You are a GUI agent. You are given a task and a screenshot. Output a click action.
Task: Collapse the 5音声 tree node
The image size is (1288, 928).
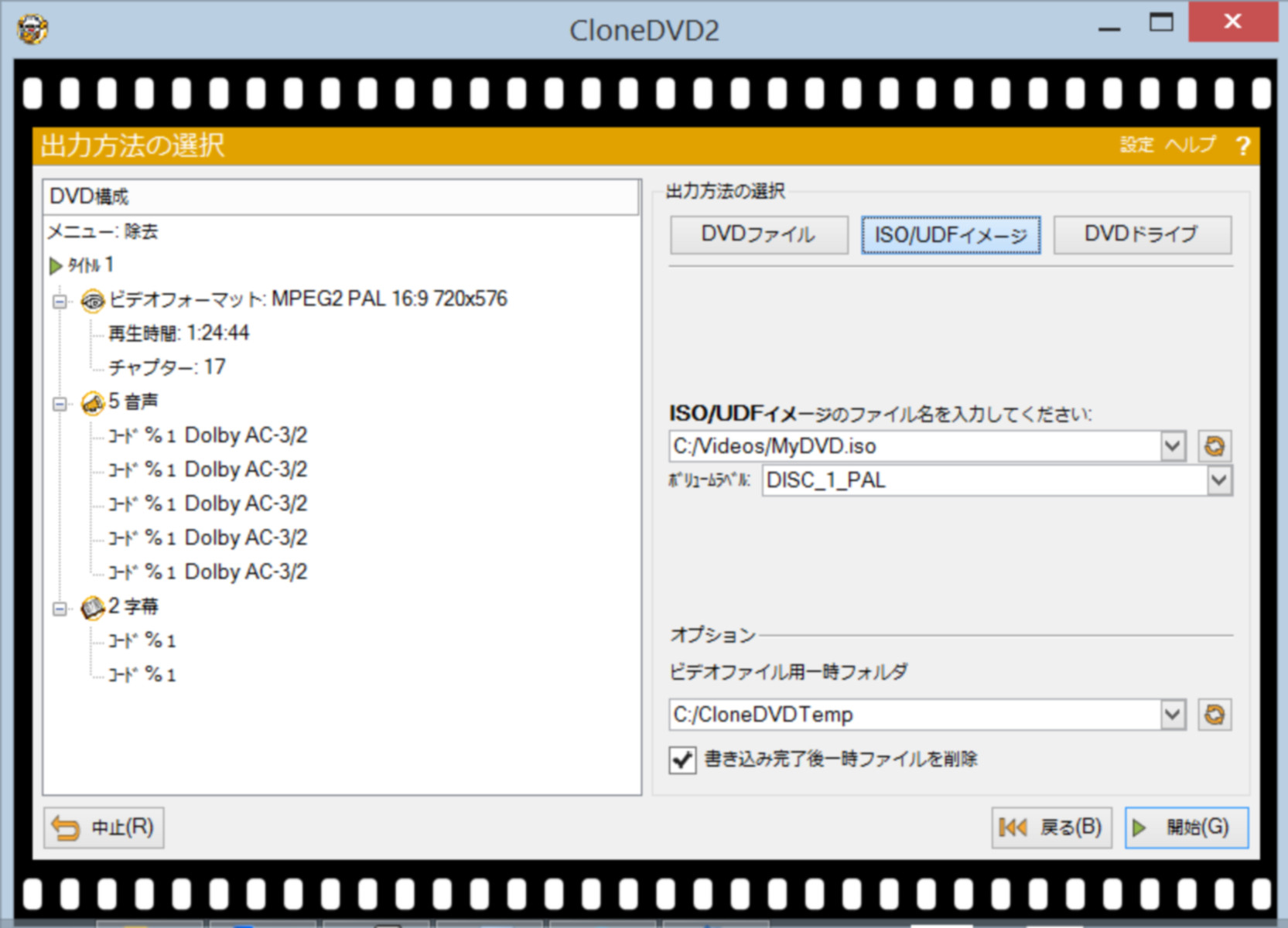58,401
